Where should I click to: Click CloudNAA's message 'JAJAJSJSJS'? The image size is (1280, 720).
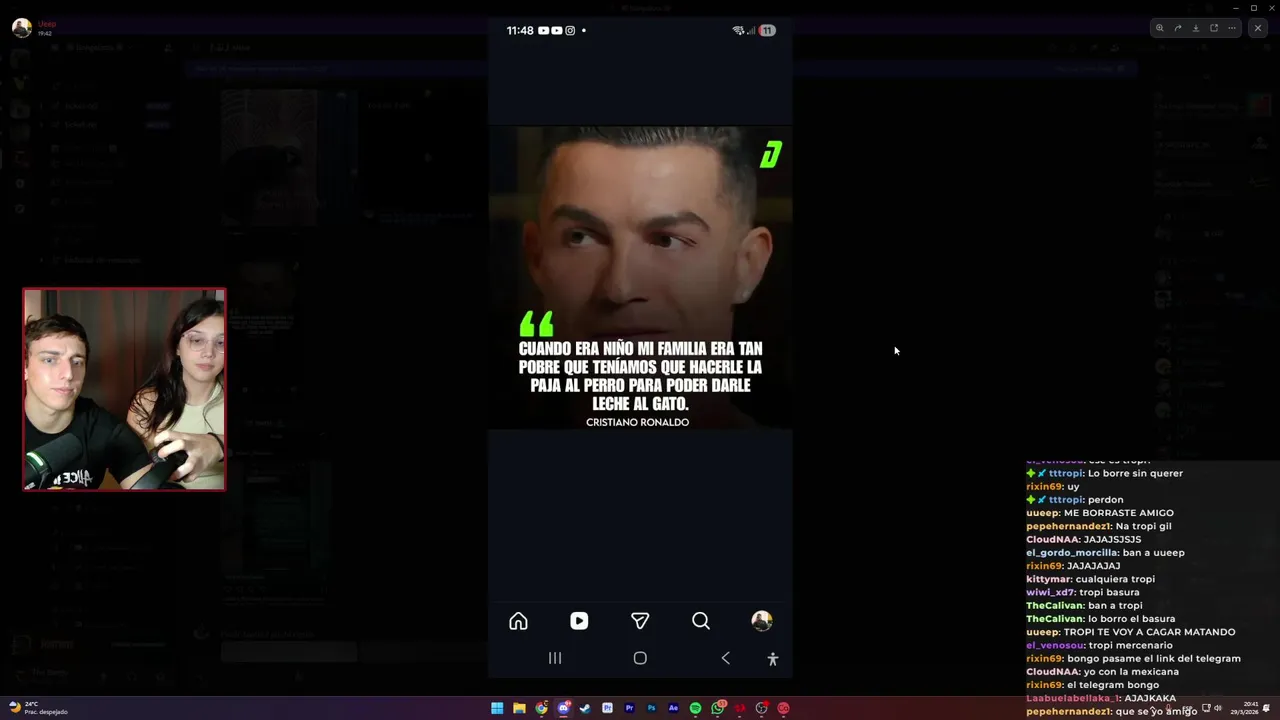pos(1112,539)
